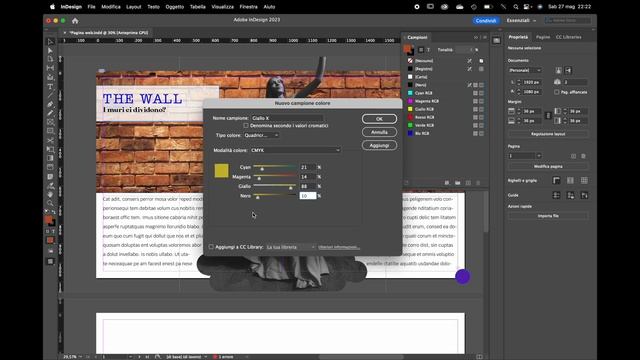Open La tua libreria dropdown
This screenshot has width=640, height=360.
[291, 247]
